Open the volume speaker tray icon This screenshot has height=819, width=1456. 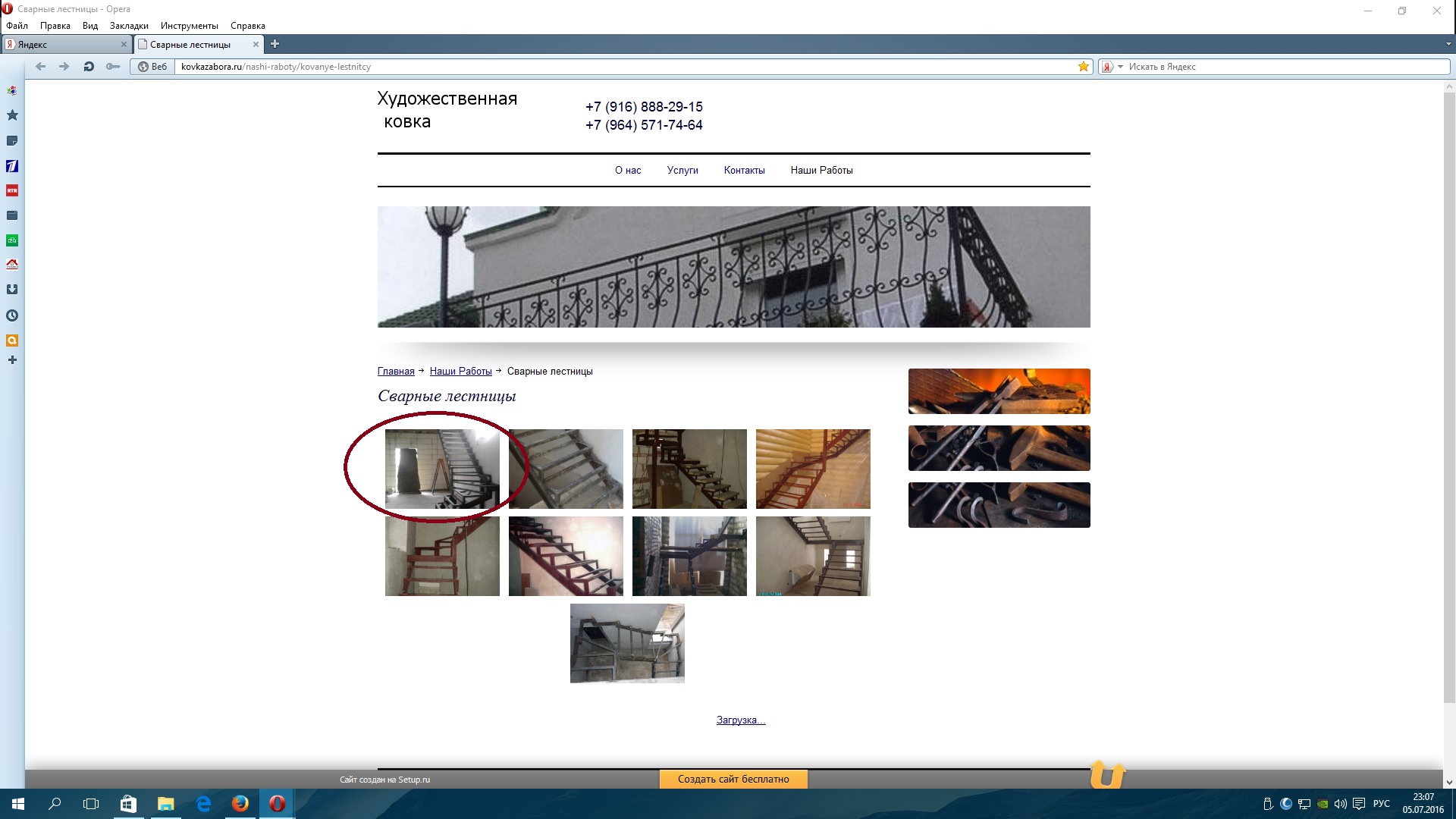(x=1341, y=804)
